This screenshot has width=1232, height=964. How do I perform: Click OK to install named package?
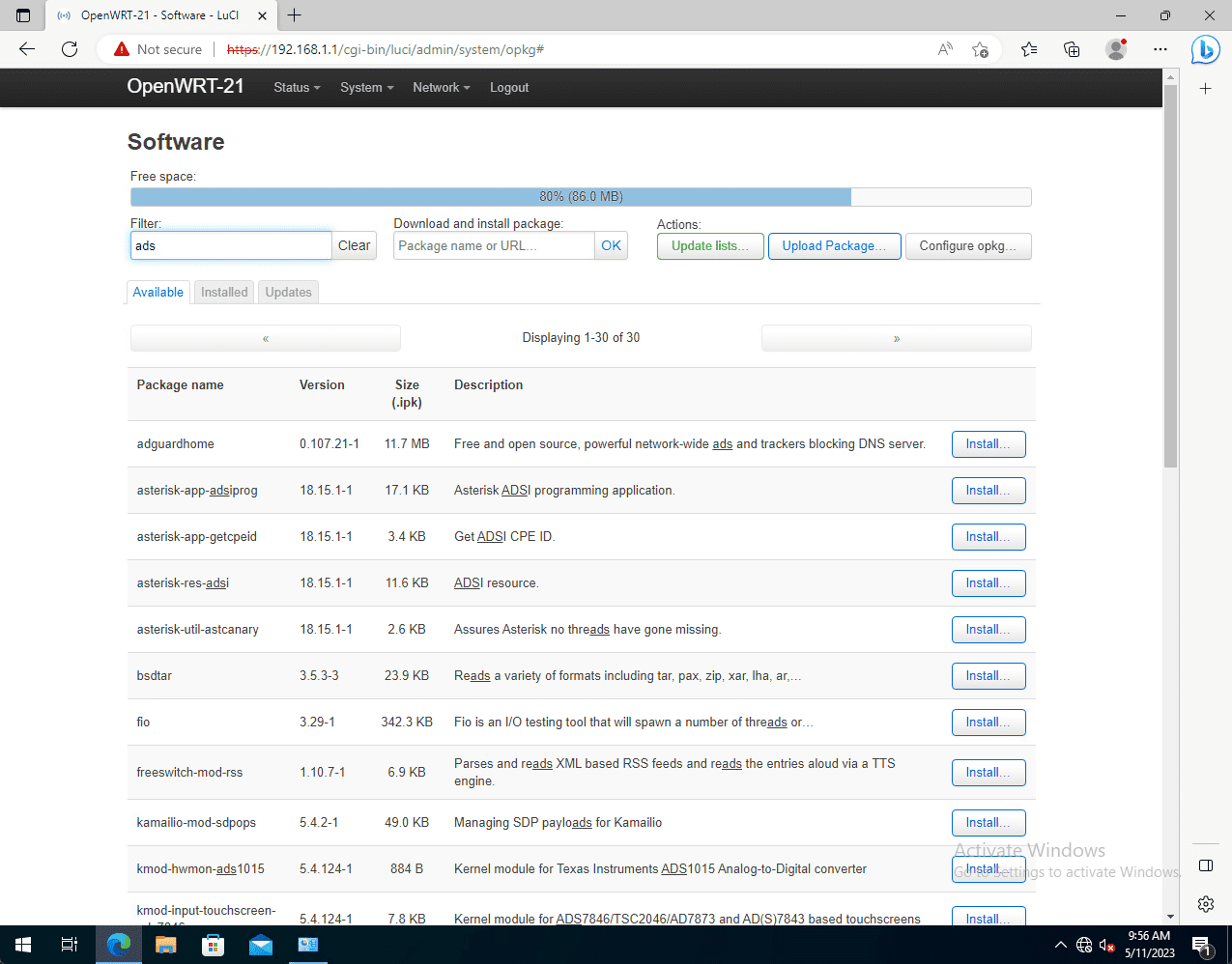coord(611,245)
